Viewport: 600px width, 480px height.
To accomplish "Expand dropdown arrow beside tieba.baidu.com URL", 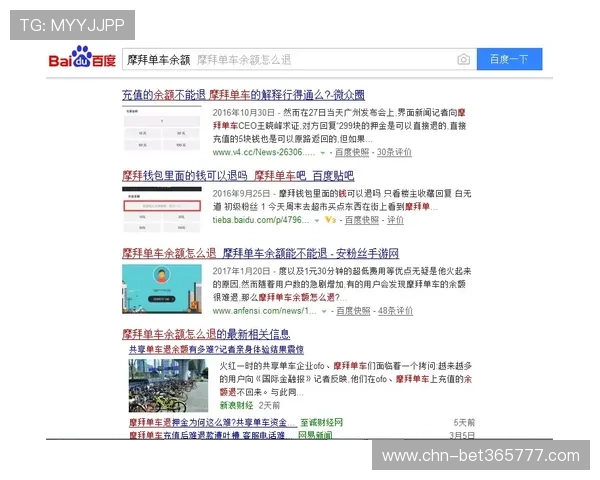I will [x=316, y=220].
